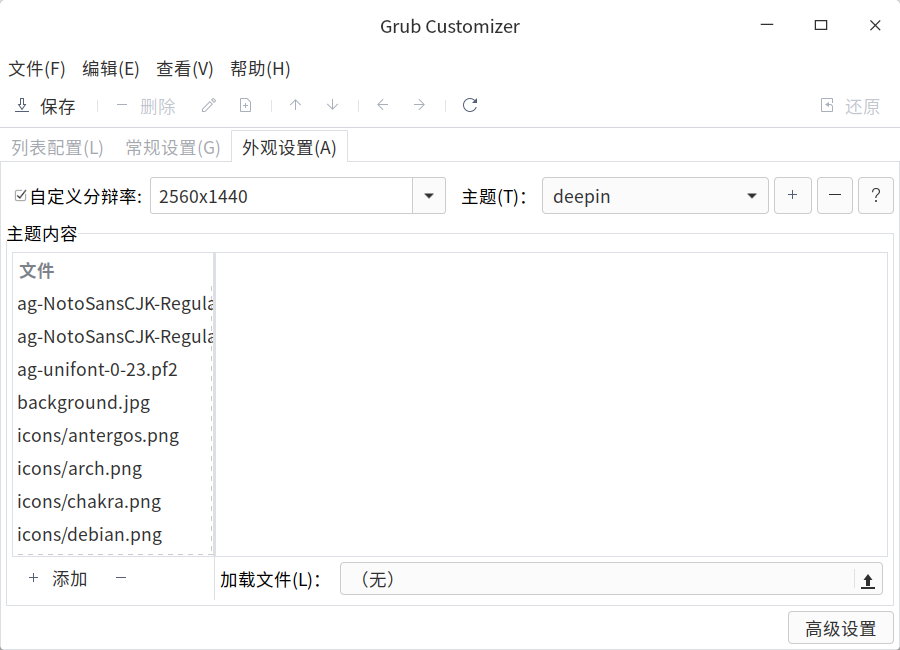Click the reload configuration icon

(470, 105)
